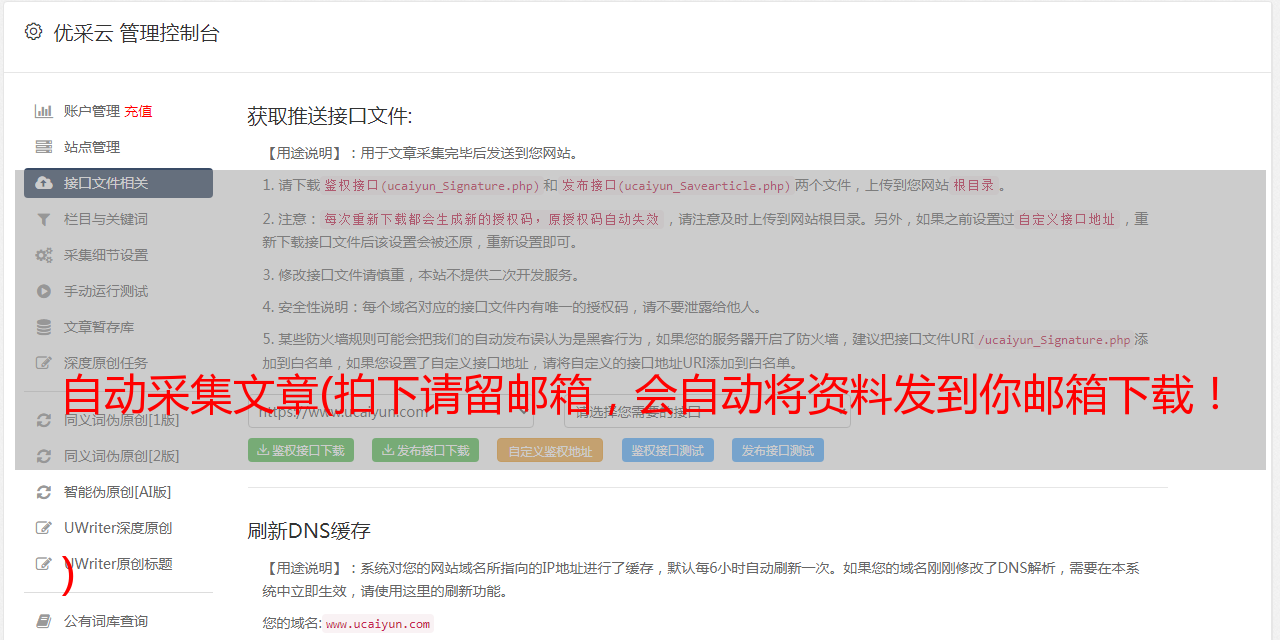This screenshot has height=640, width=1280.
Task: Click the play icon for 手动运行测试
Action: pyautogui.click(x=44, y=291)
